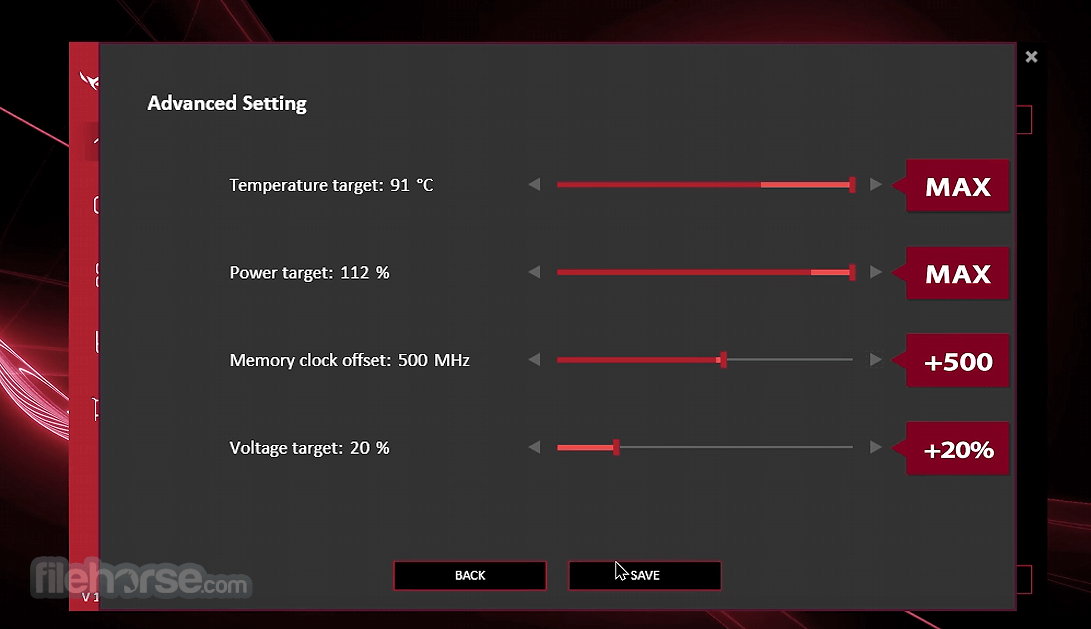
Task: Click the Power target MAX badge
Action: [957, 273]
